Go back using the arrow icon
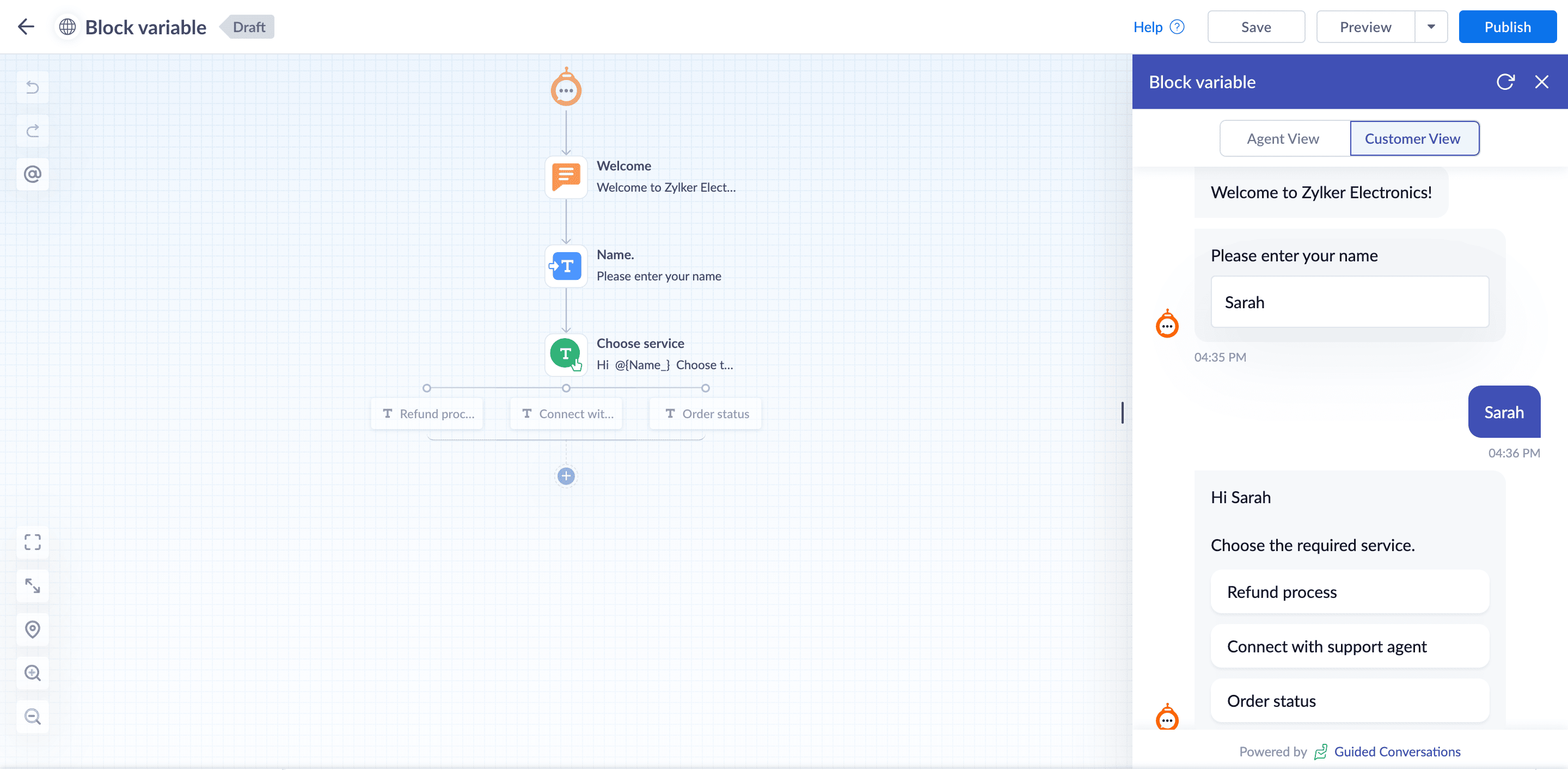This screenshot has height=770, width=1568. (x=26, y=27)
